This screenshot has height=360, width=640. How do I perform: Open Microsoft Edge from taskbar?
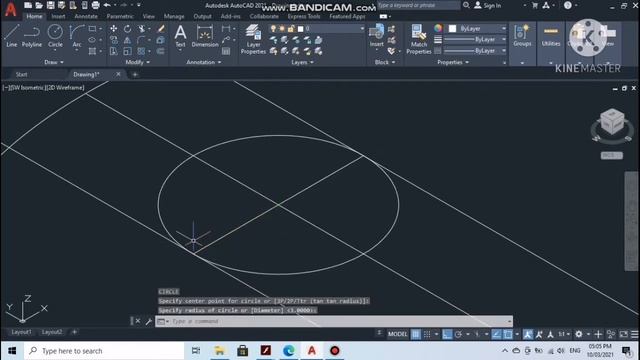click(x=289, y=351)
